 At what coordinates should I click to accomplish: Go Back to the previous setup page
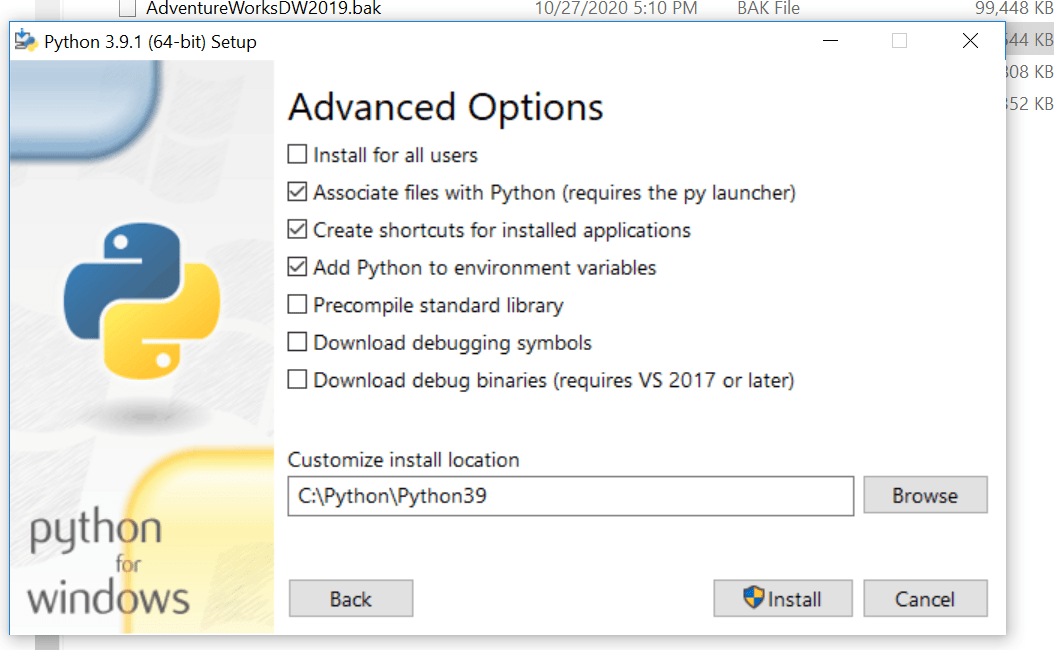[350, 599]
